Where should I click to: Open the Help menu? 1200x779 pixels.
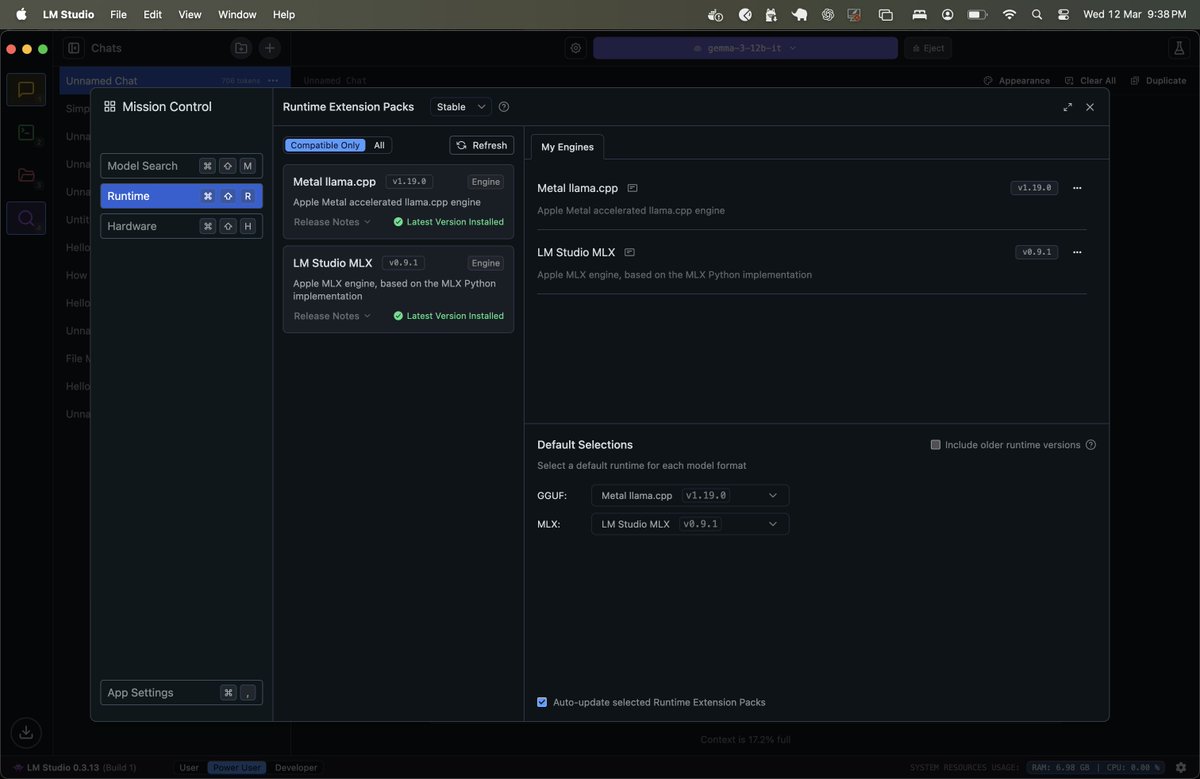click(284, 15)
